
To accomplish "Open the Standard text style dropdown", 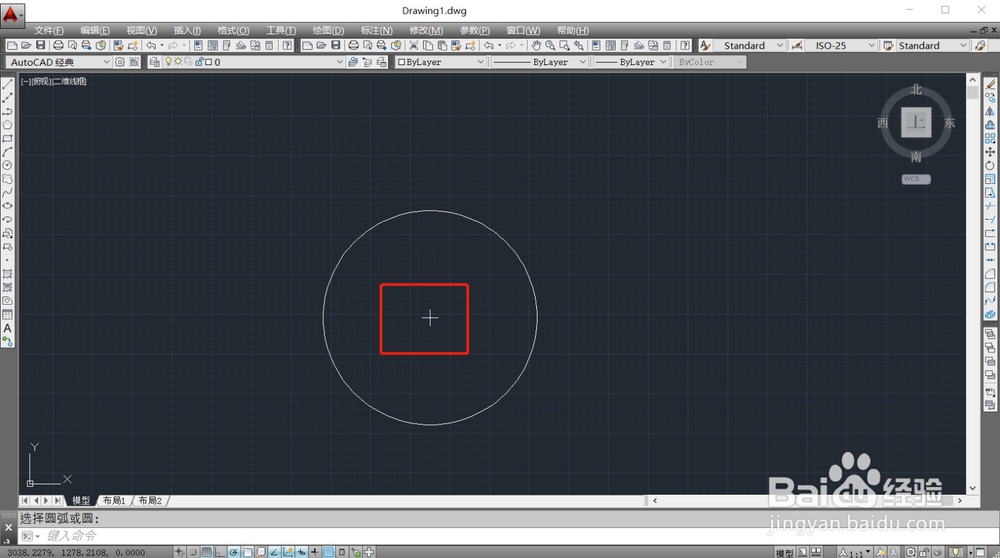I will pos(779,45).
